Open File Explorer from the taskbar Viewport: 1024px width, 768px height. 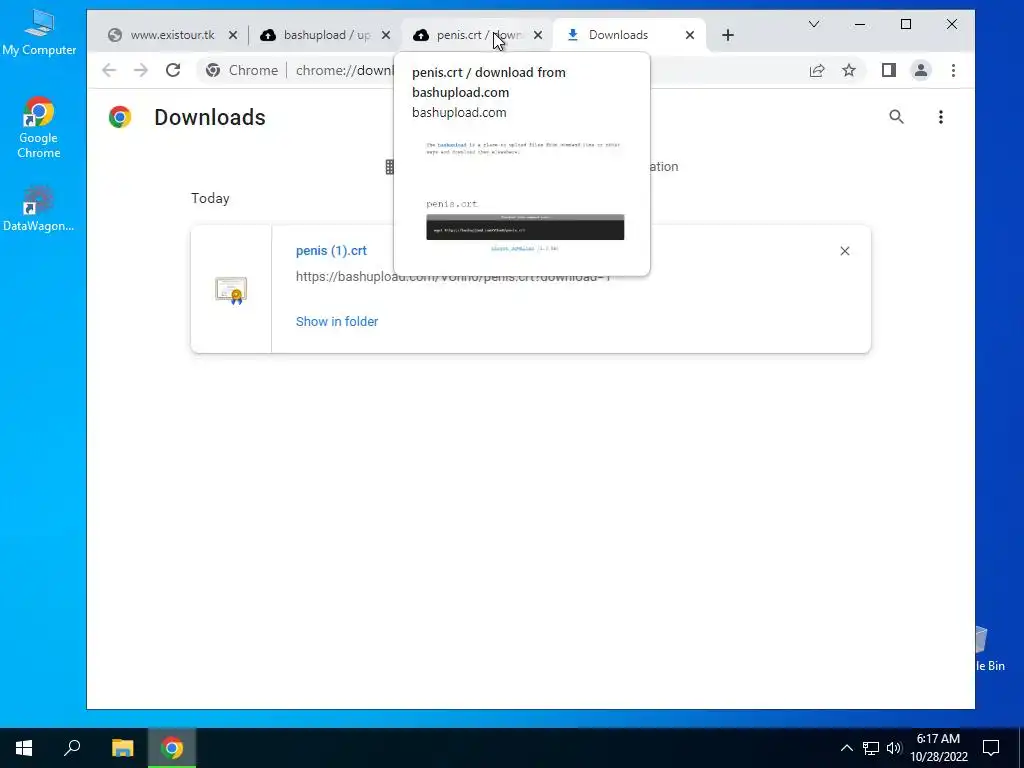[122, 748]
